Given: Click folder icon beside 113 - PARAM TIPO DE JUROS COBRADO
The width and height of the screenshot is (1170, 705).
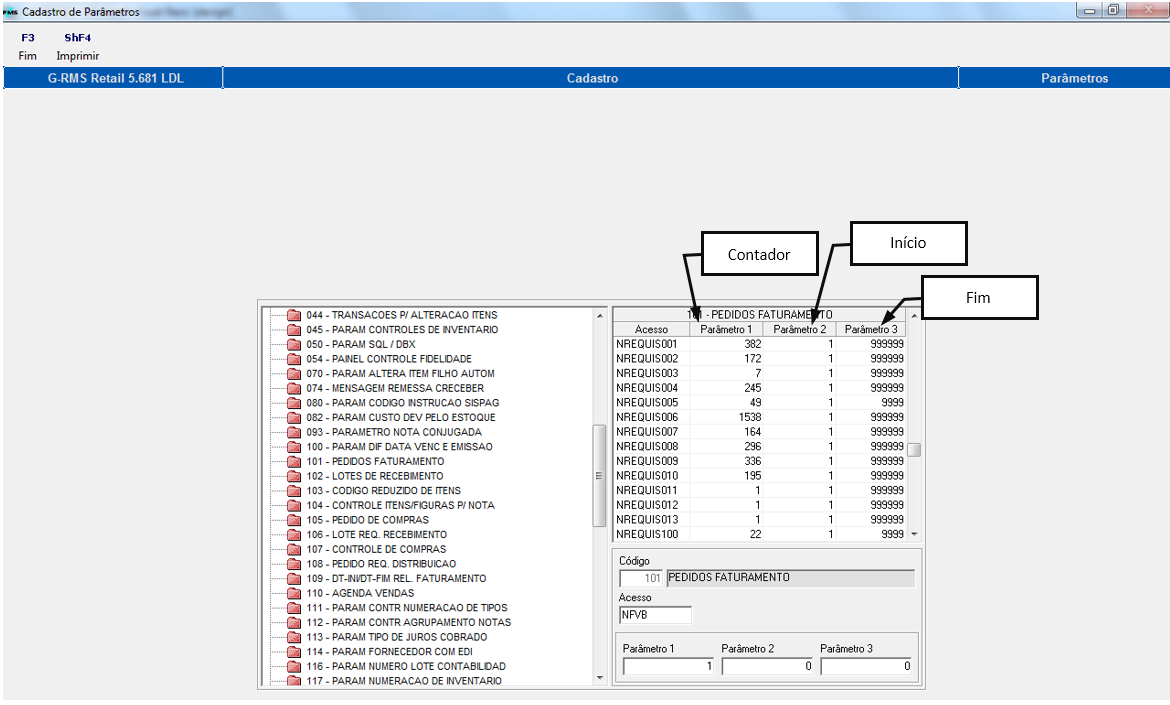Looking at the screenshot, I should (x=294, y=637).
